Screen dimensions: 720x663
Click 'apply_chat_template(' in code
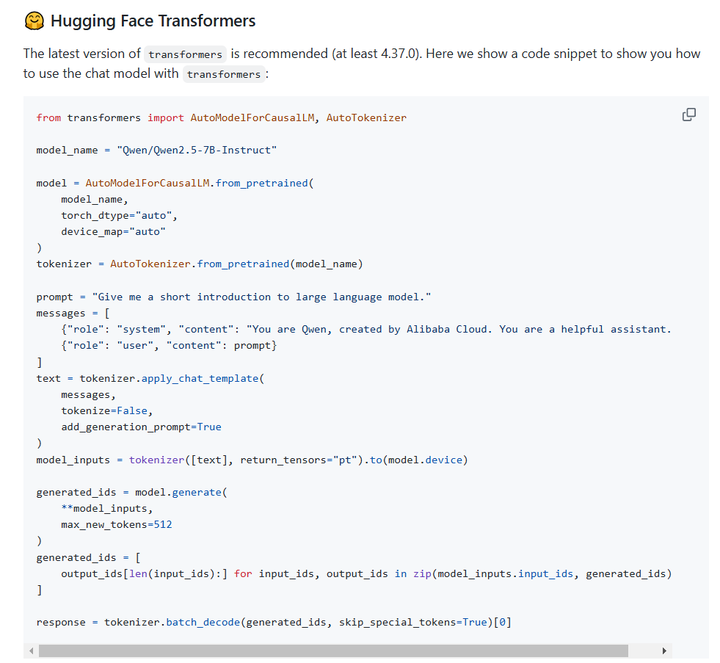[x=203, y=378]
